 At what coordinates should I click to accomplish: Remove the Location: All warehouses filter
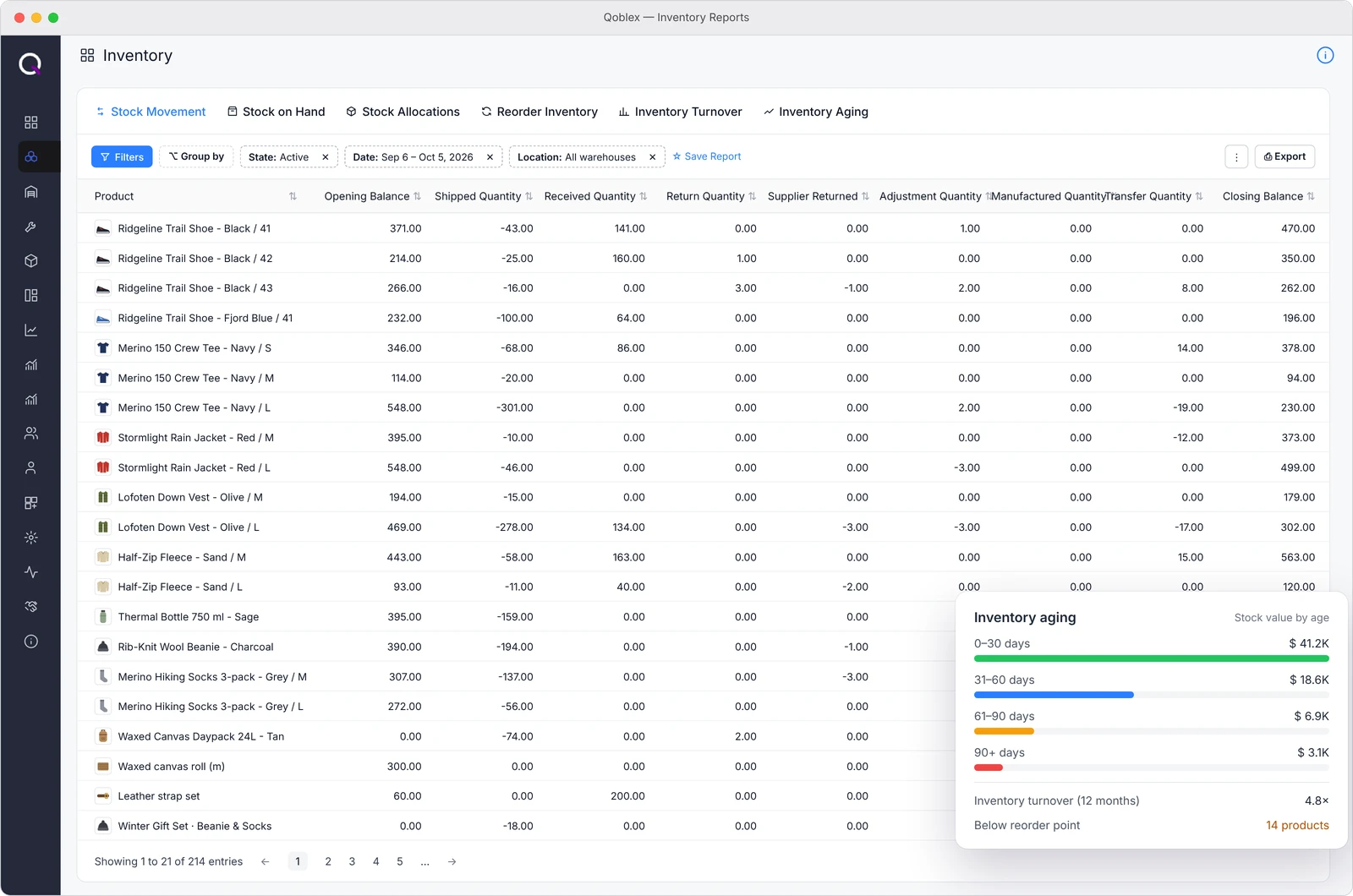point(652,157)
